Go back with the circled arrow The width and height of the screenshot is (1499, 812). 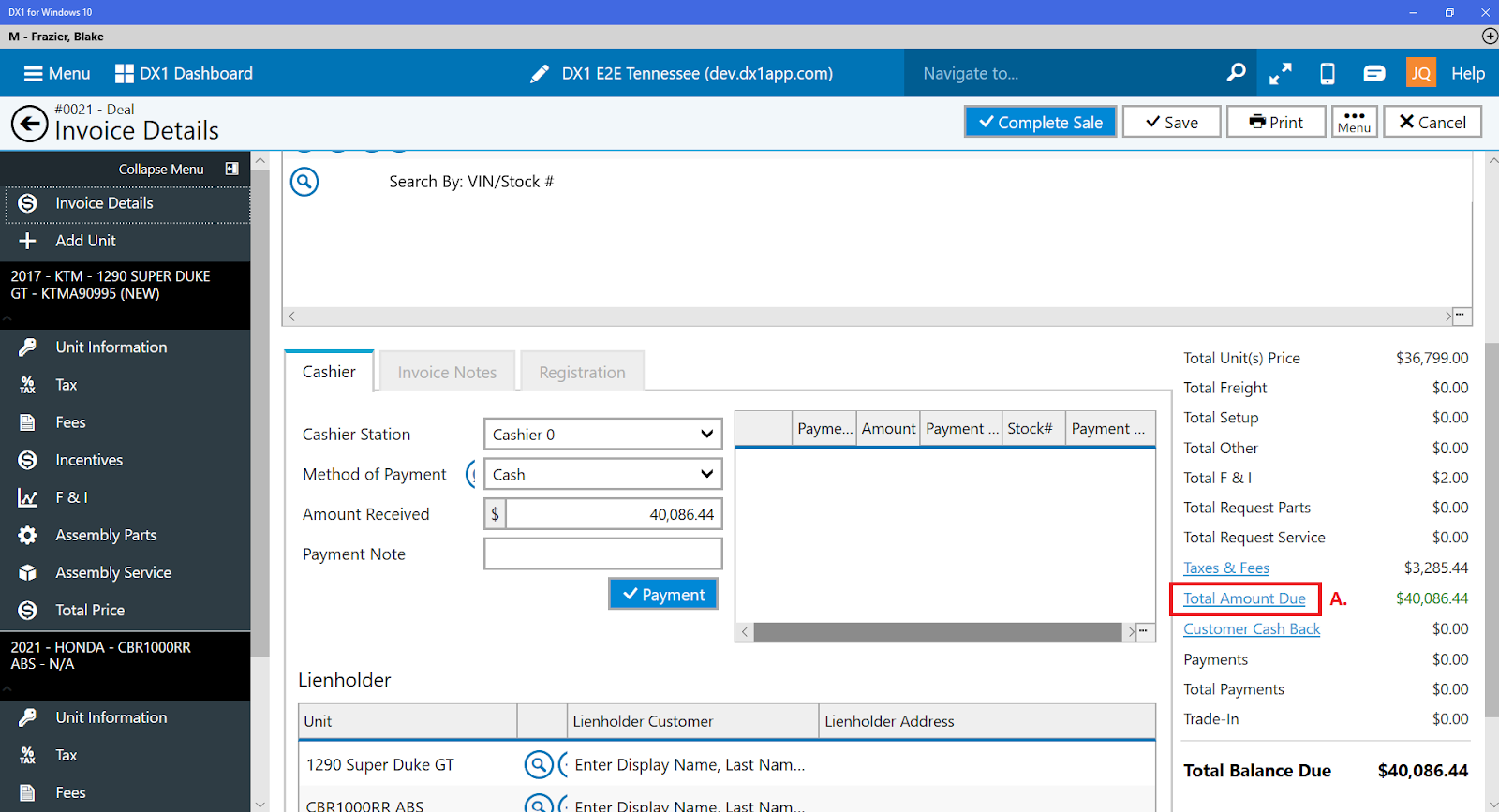click(x=29, y=124)
